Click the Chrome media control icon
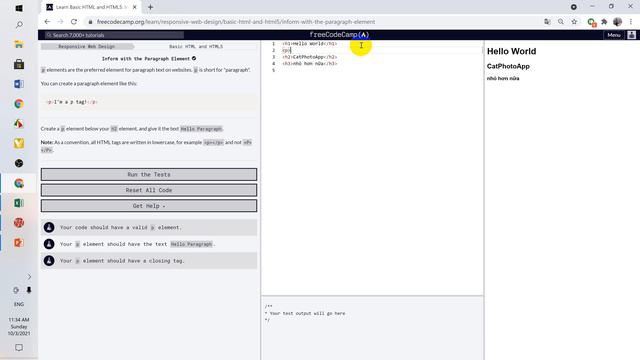Image resolution: width=640 pixels, height=360 pixels. coord(574,7)
